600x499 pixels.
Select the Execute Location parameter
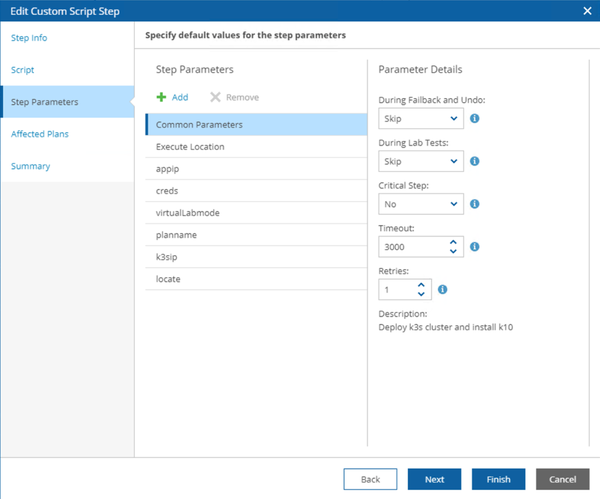(x=190, y=147)
